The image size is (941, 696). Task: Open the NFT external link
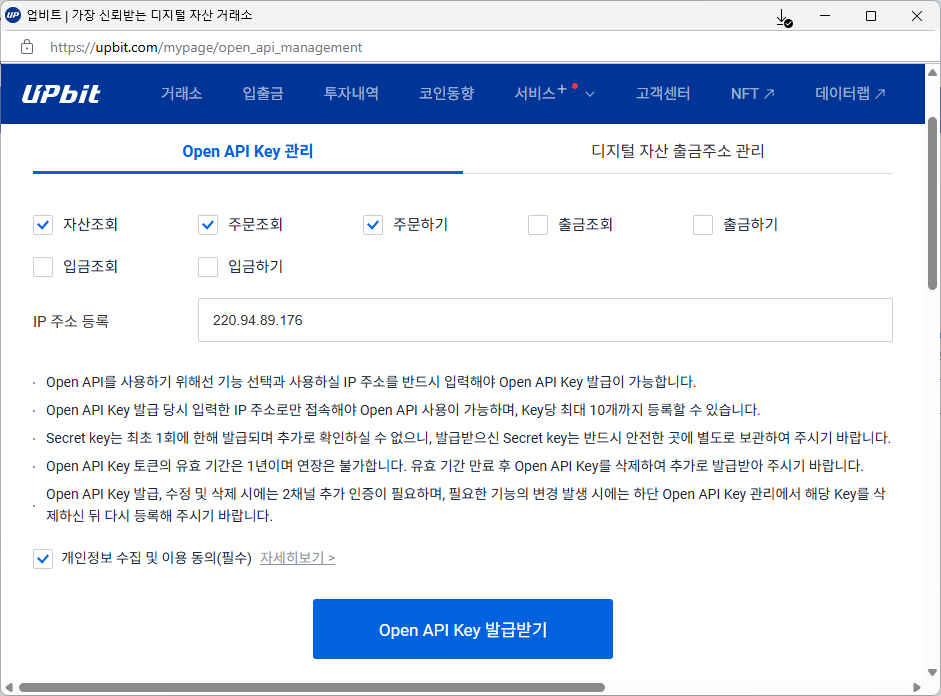(752, 94)
